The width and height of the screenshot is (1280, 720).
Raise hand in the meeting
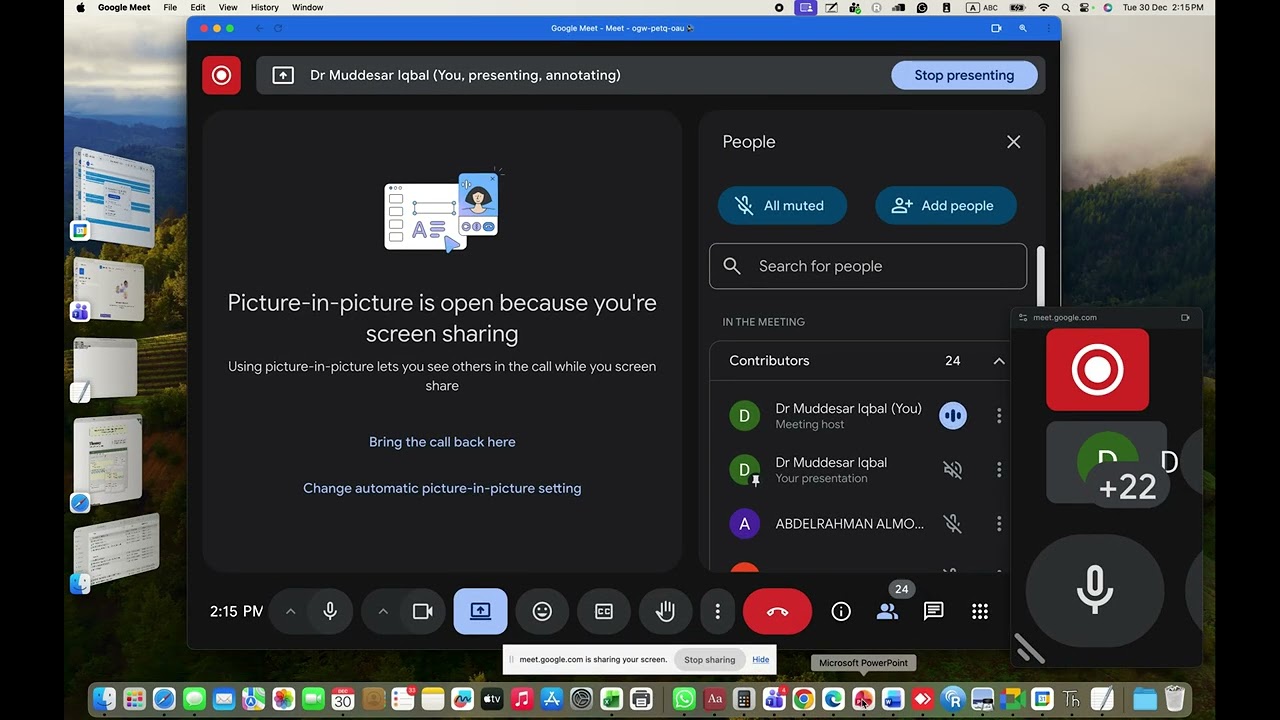click(665, 611)
